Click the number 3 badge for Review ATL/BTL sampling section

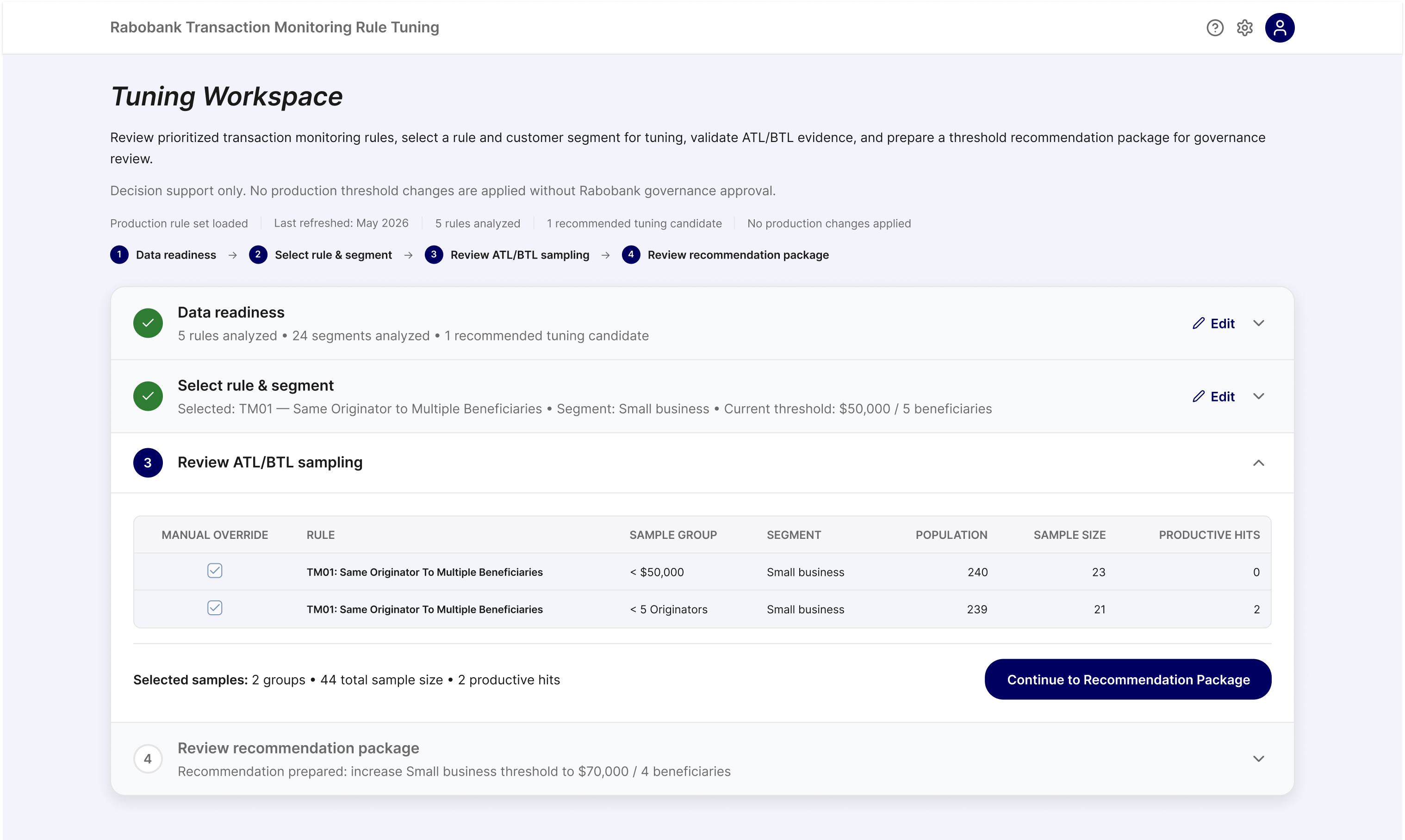coord(148,463)
